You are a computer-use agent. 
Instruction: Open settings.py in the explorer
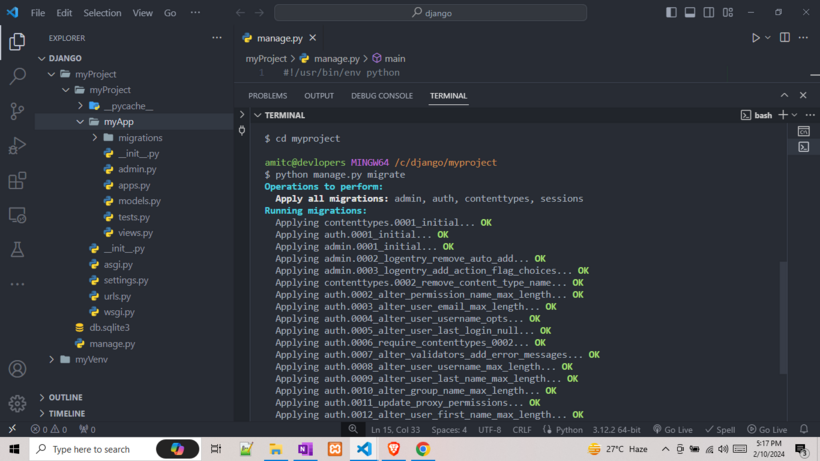(126, 280)
